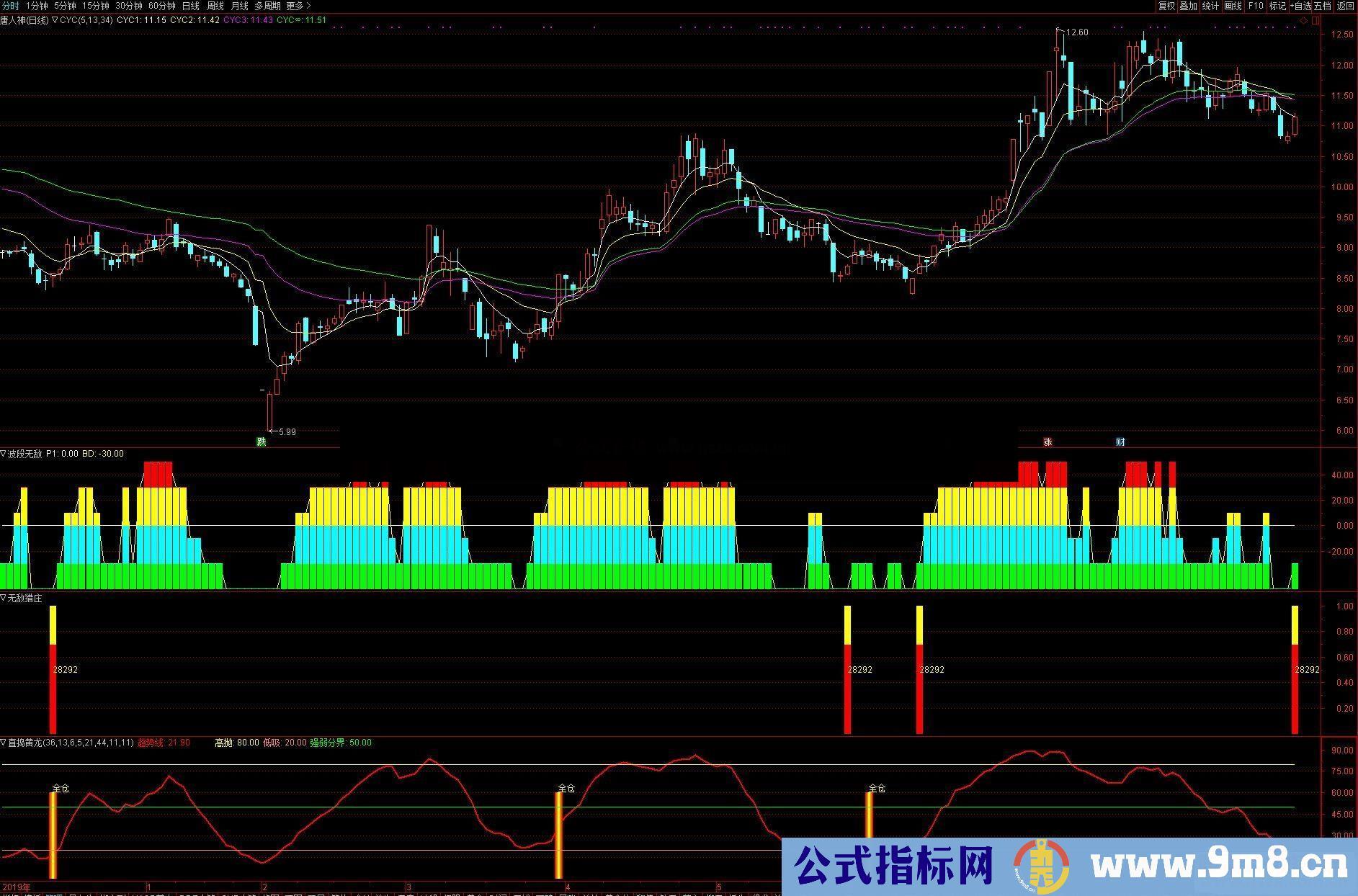Open the 统计 statistics tool
This screenshot has height=896, width=1358.
point(1210,6)
